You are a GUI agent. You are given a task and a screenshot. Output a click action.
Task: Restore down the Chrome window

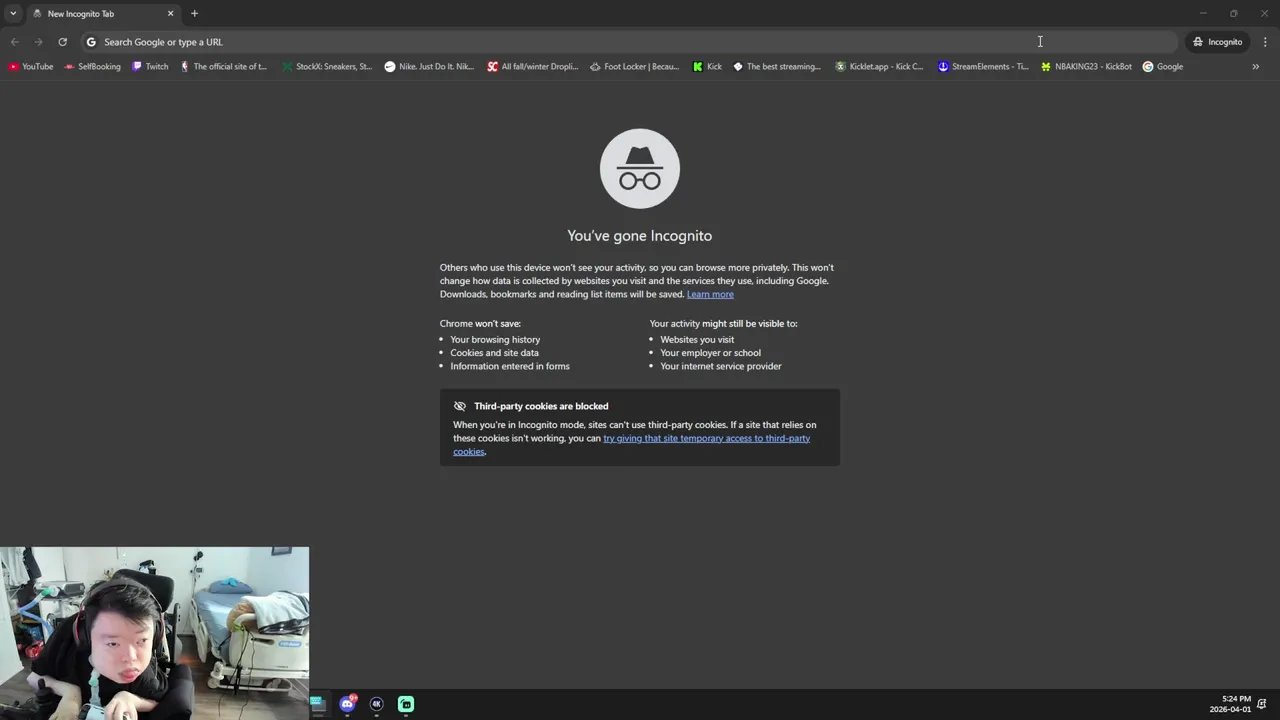coord(1234,13)
